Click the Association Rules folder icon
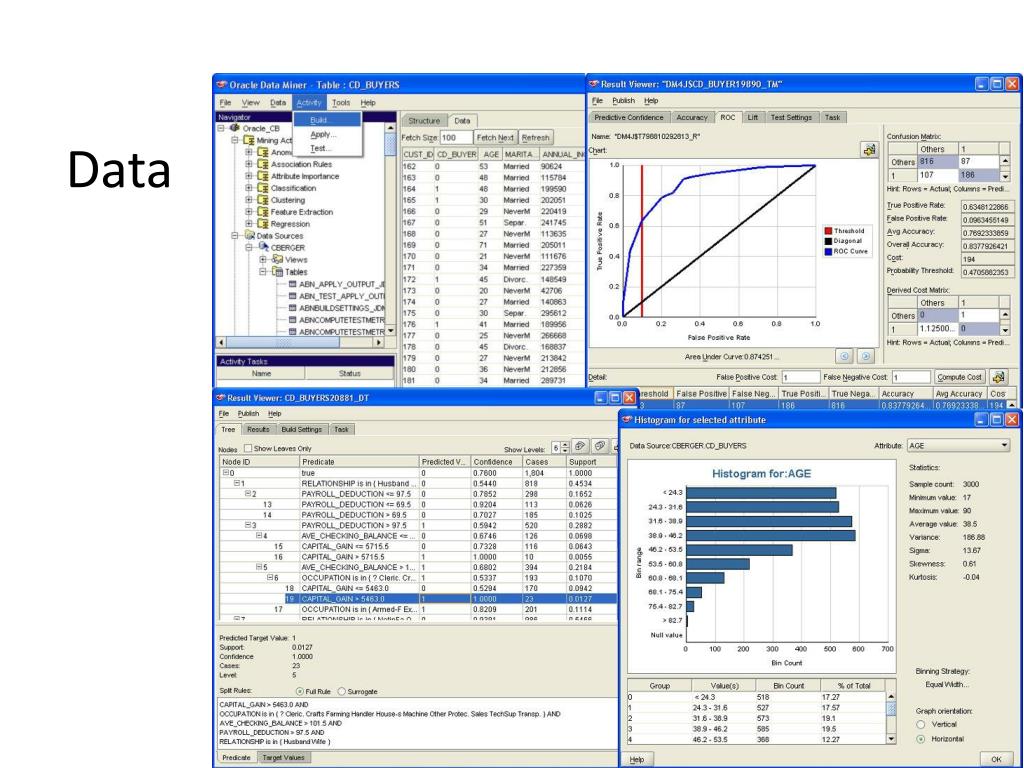The height and width of the screenshot is (768, 1024). (263, 164)
